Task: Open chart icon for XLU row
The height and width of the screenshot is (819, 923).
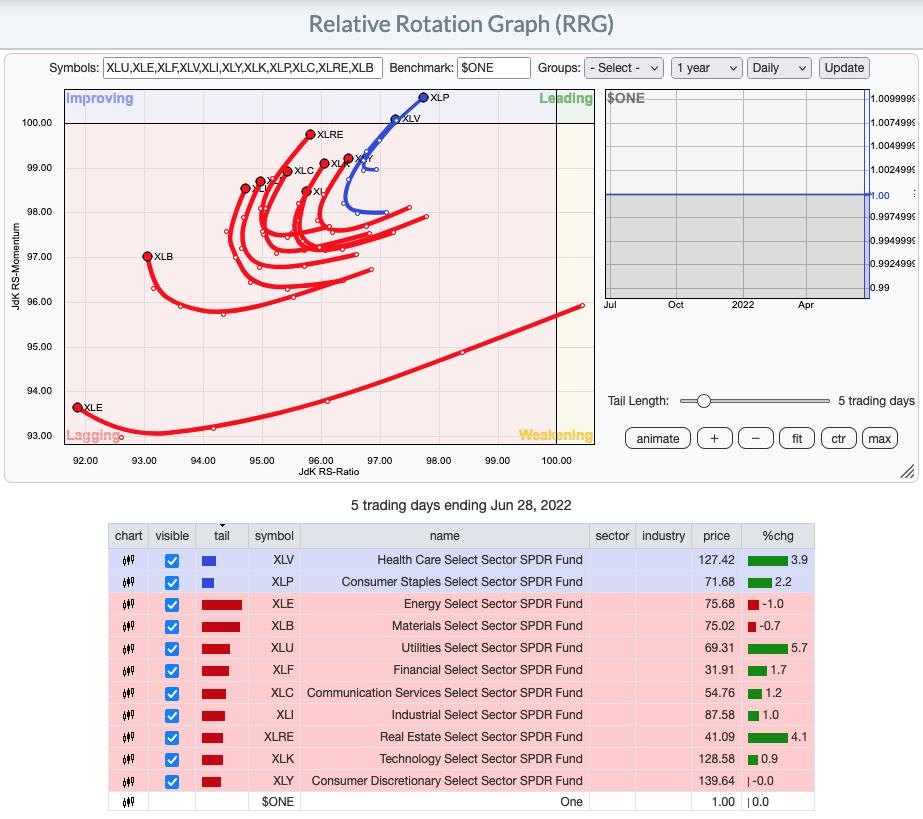Action: [128, 648]
